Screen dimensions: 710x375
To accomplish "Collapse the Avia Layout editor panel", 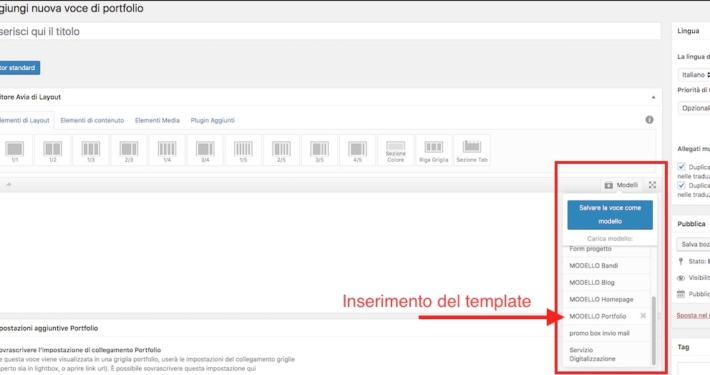I will tap(653, 97).
